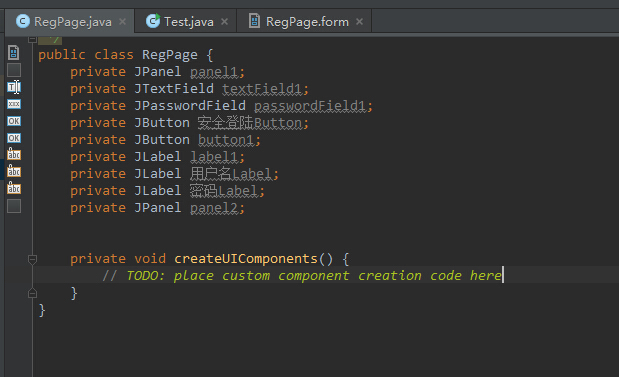Click the label gutter icon beside 密码Label

(14, 188)
